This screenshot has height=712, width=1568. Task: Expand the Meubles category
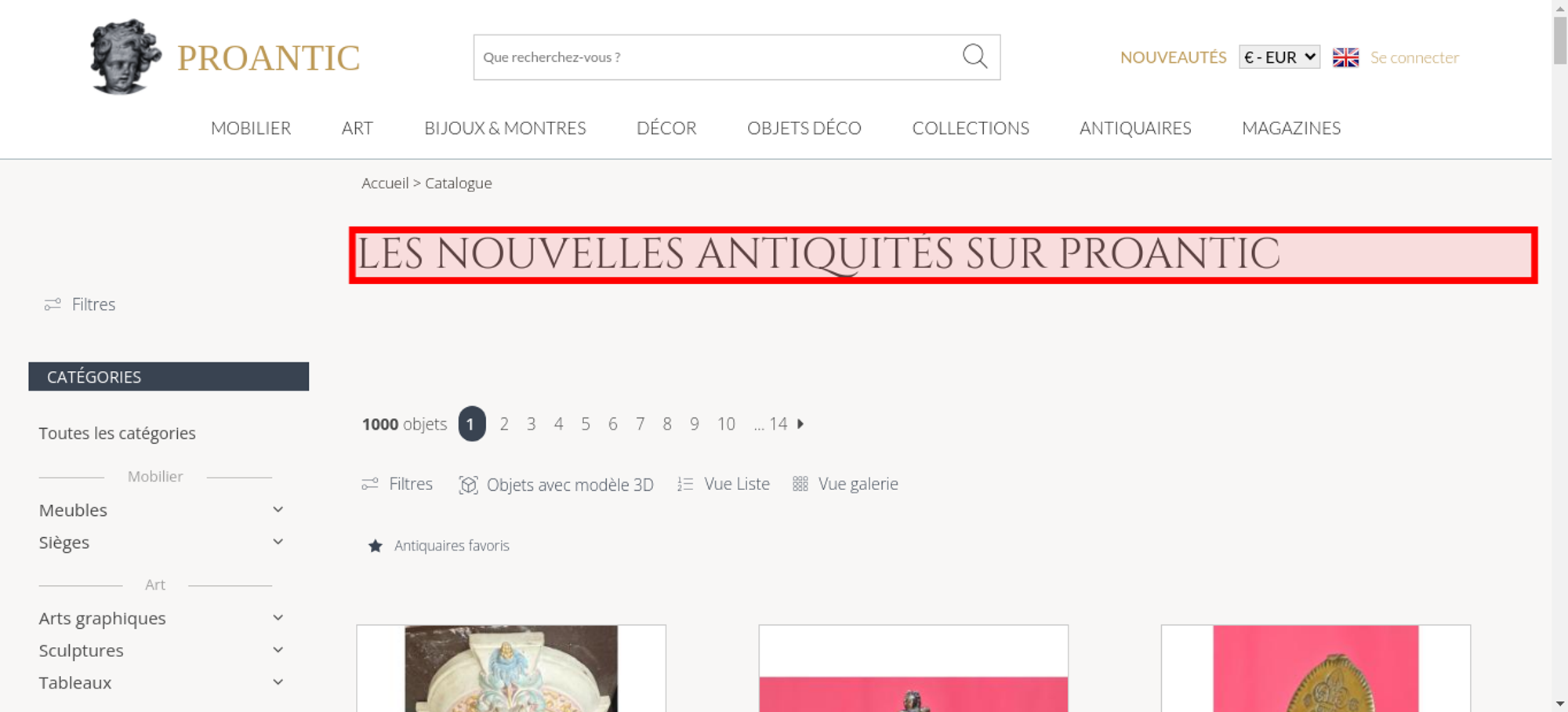click(x=278, y=510)
